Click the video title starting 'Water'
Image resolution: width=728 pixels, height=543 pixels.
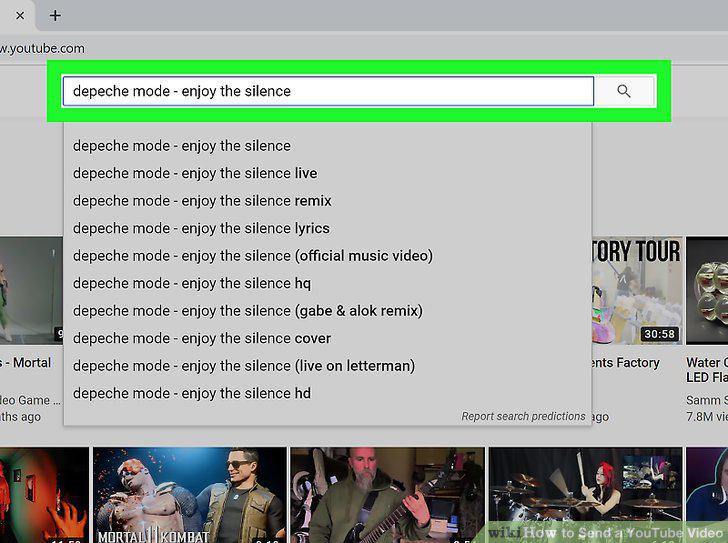click(x=707, y=370)
